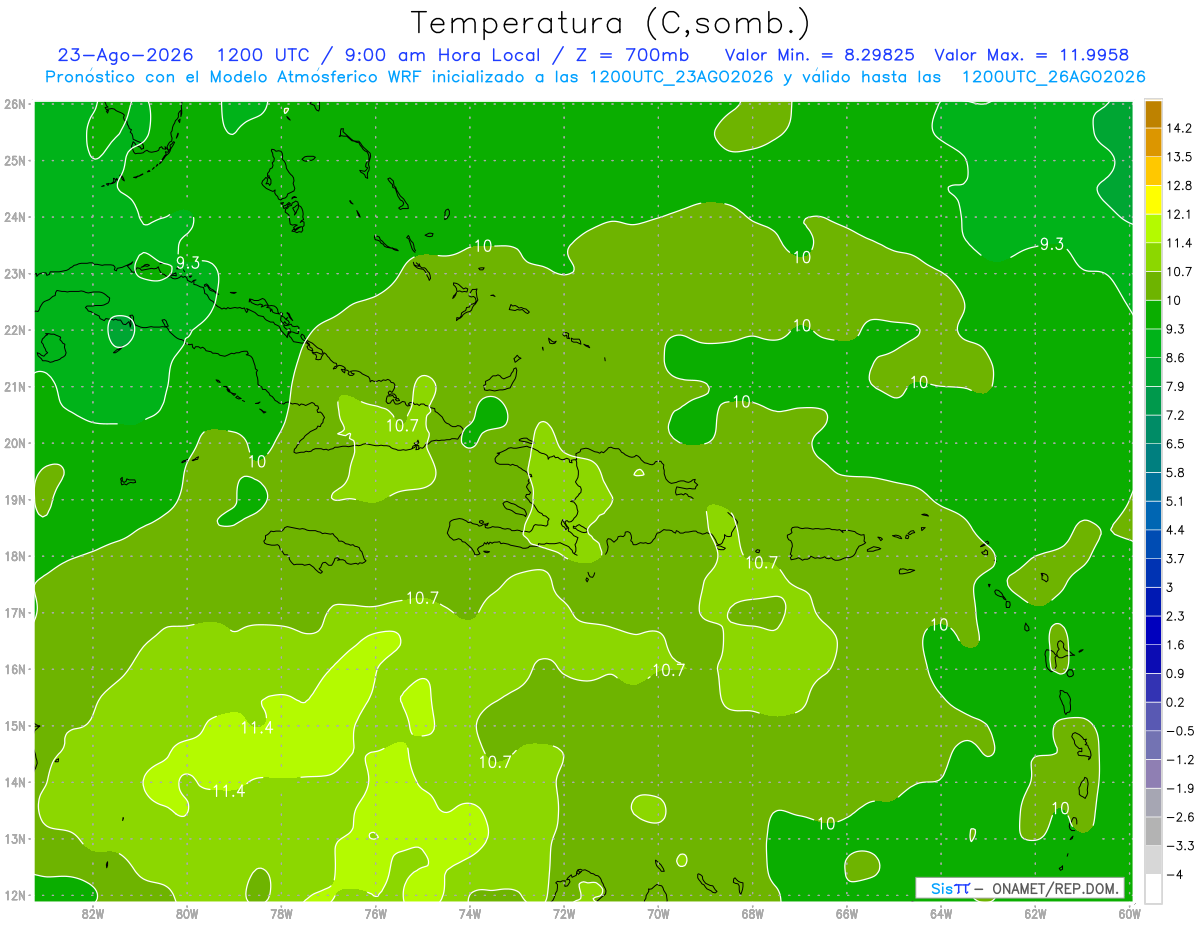Click the 17N latitude axis label
This screenshot has height=927, width=1200.
15,612
